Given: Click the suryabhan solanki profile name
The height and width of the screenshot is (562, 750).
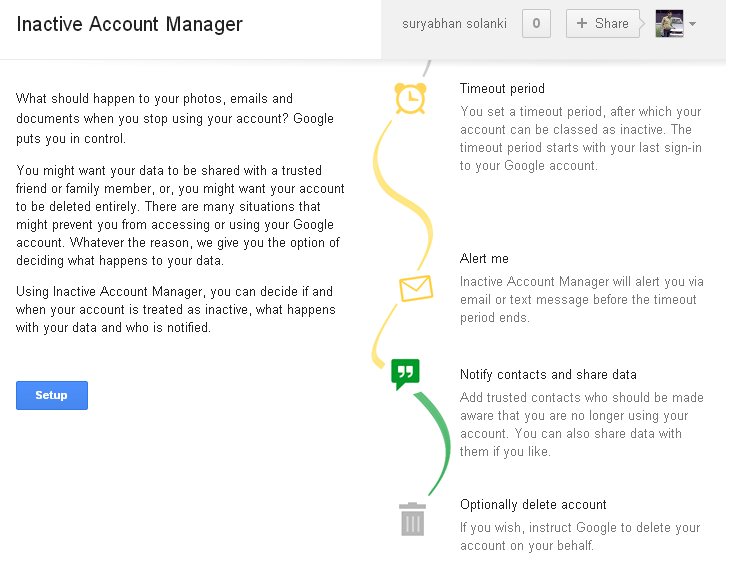Looking at the screenshot, I should [x=454, y=23].
